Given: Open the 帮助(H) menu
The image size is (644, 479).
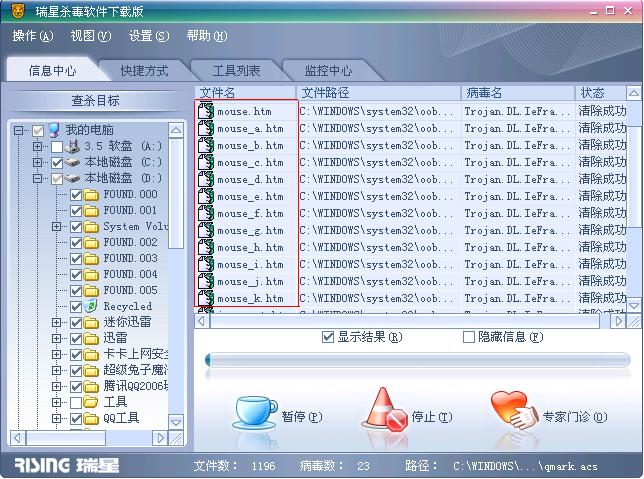Looking at the screenshot, I should coord(207,36).
